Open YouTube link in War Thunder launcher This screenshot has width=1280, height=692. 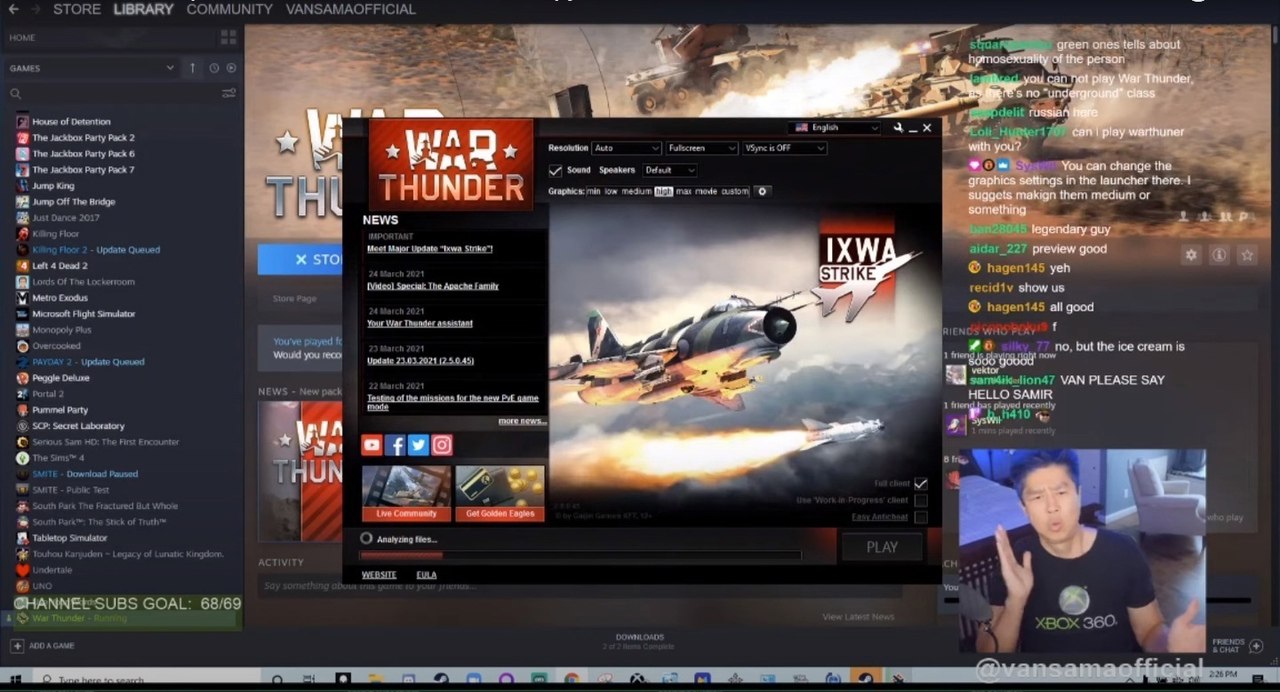(372, 445)
